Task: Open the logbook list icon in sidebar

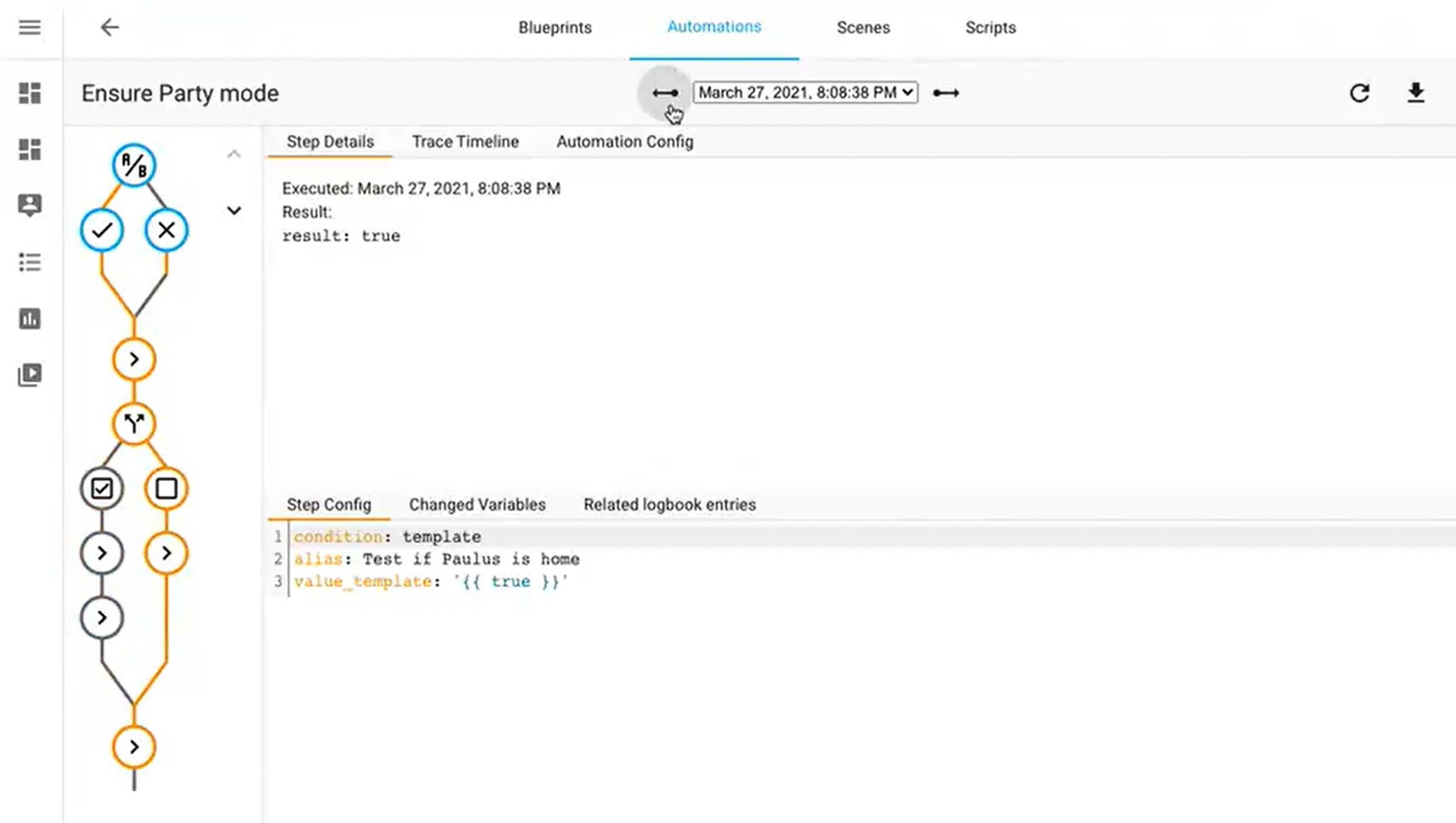Action: 30,262
